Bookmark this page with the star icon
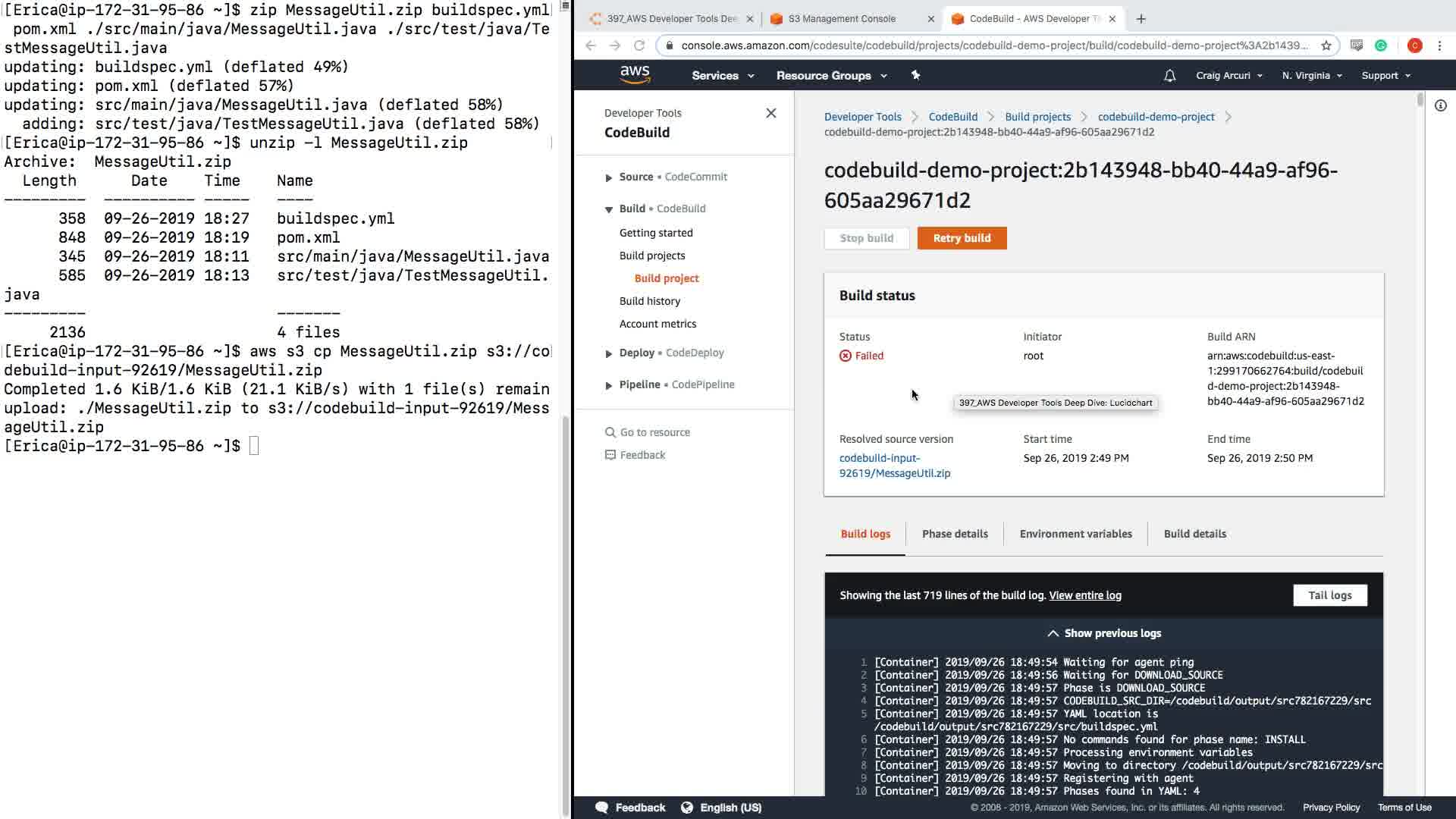 coord(1326,45)
